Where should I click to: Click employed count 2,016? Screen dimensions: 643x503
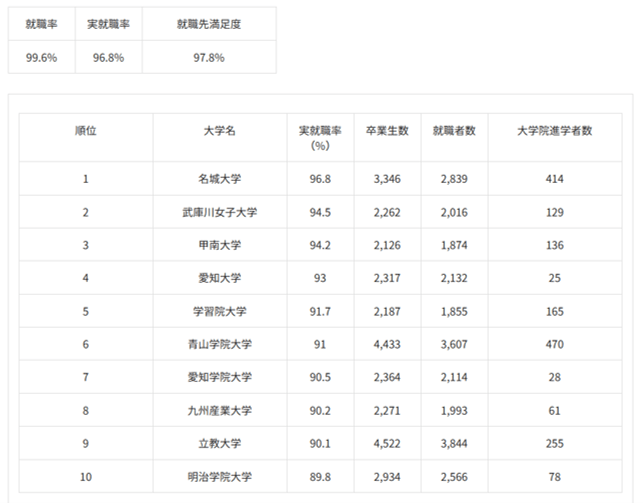(454, 212)
